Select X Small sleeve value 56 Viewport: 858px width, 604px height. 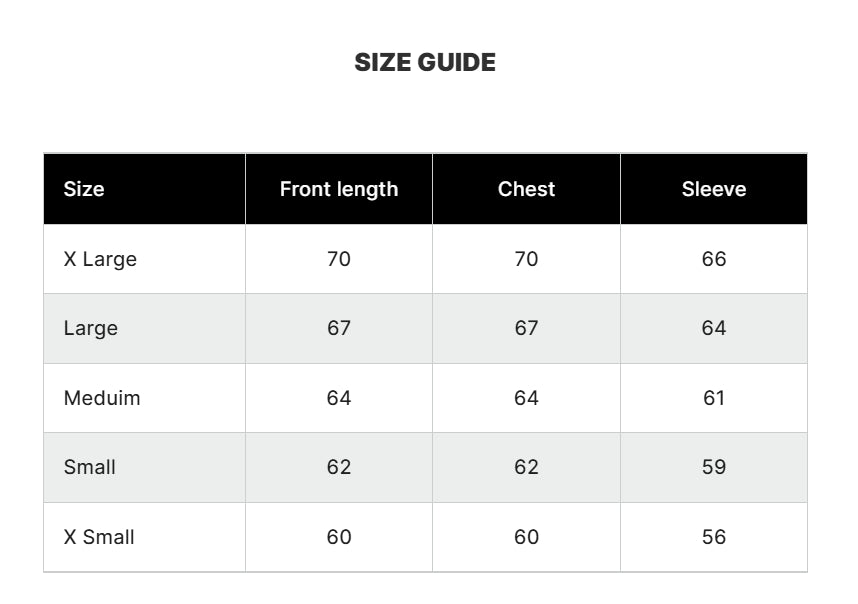pyautogui.click(x=714, y=537)
